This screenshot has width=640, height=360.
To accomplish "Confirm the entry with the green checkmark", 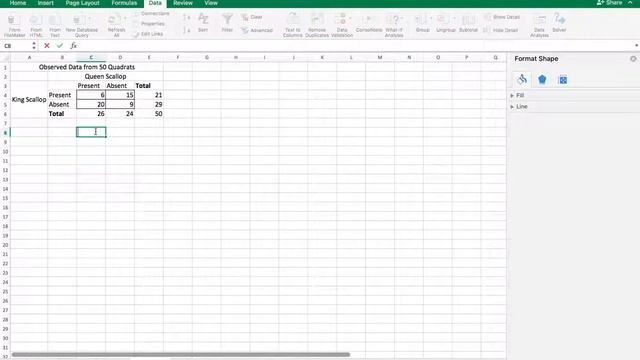I will [x=60, y=46].
